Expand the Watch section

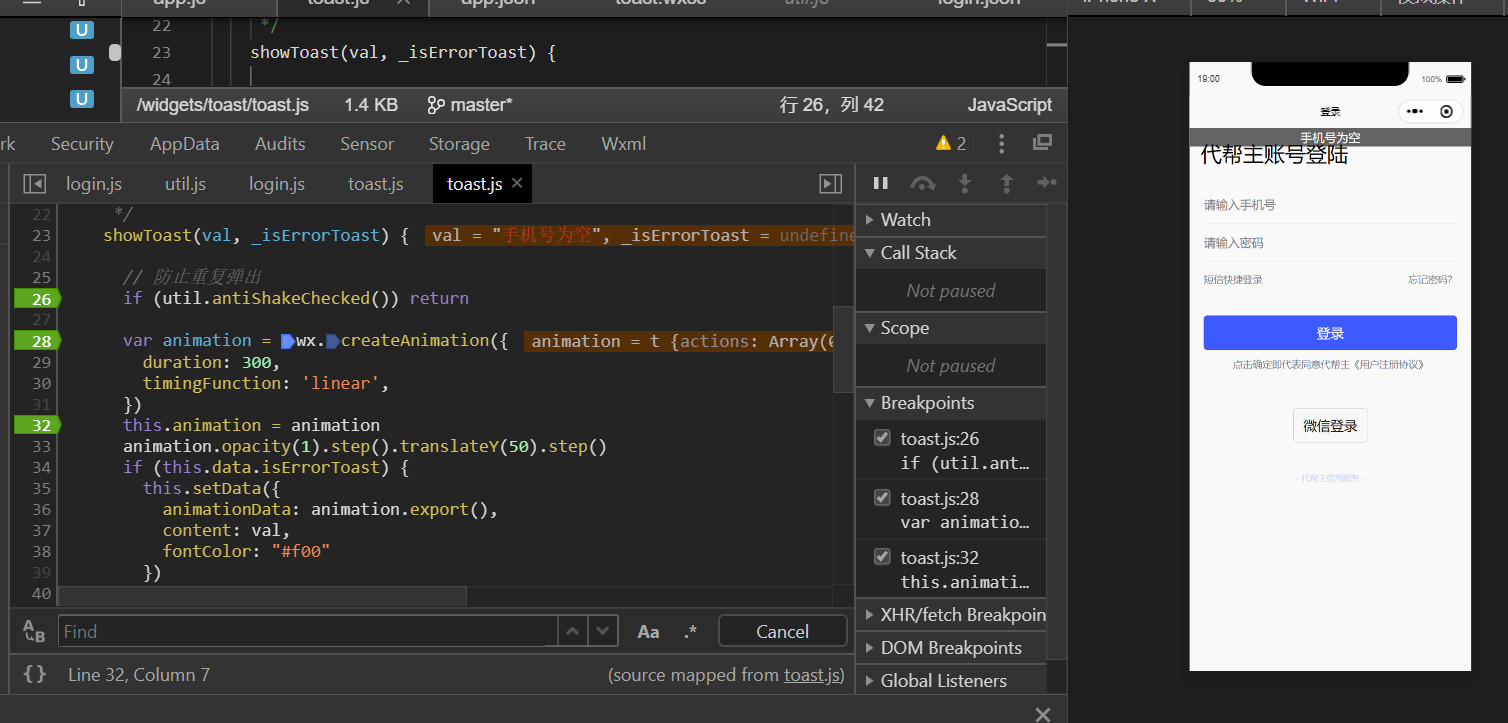pos(905,220)
